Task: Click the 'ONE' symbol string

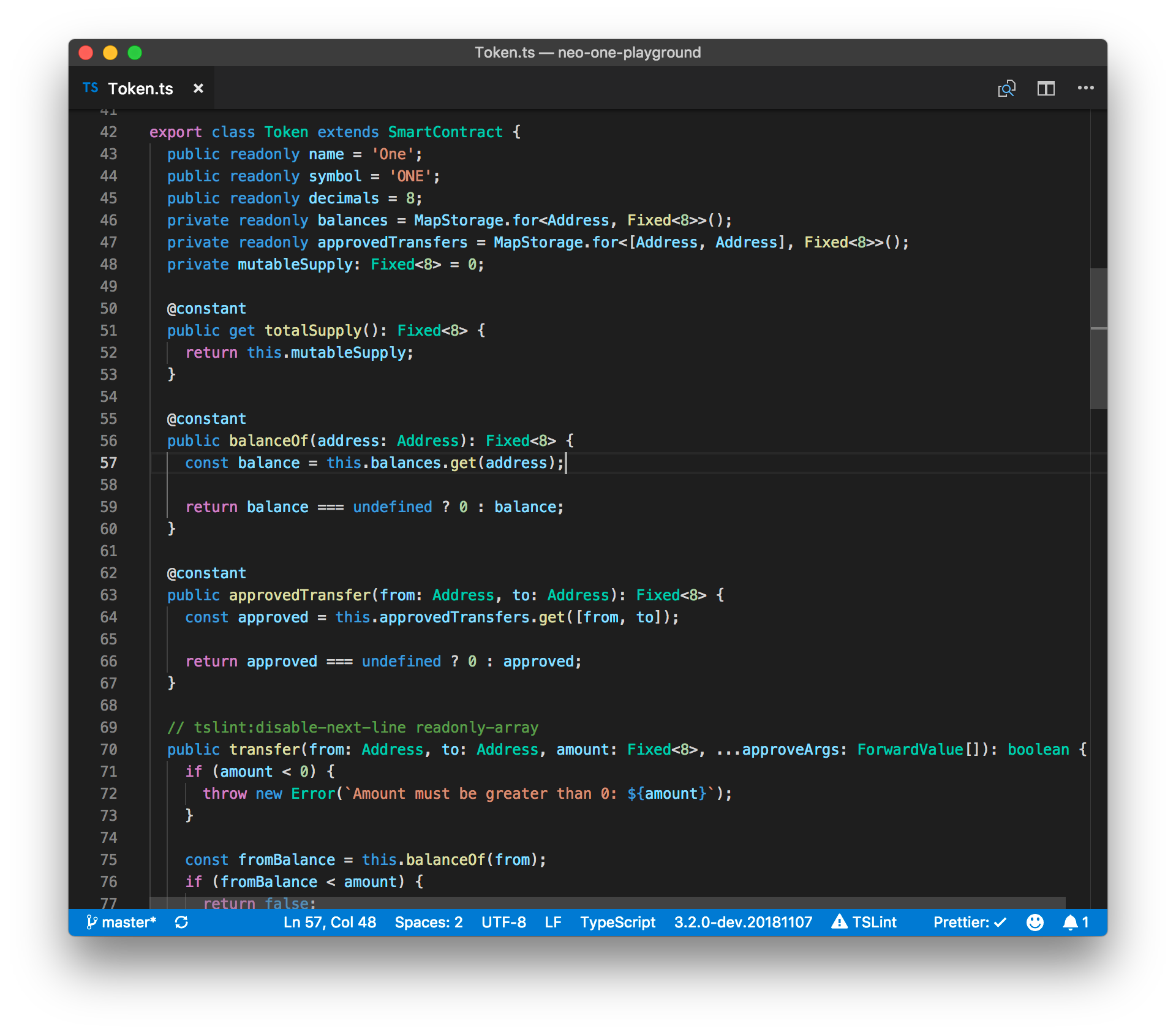Action: coord(410,176)
